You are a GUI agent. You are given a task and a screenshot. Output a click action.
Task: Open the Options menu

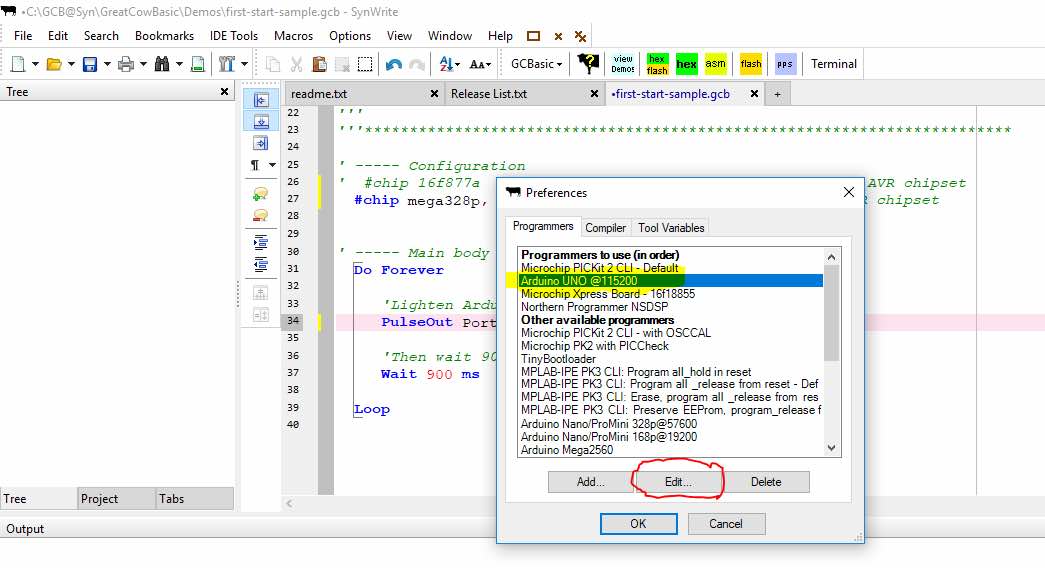click(x=350, y=36)
